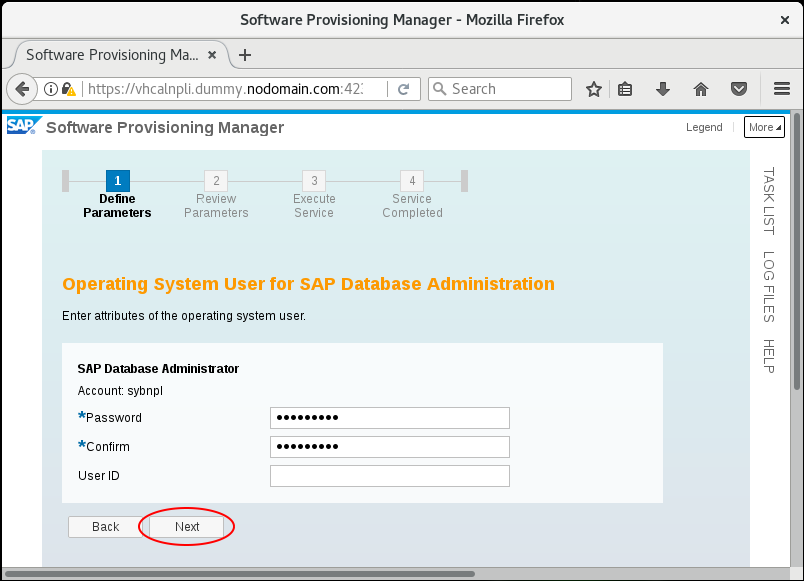Click the 'Software Provisioning Manager' header title

pos(165,127)
